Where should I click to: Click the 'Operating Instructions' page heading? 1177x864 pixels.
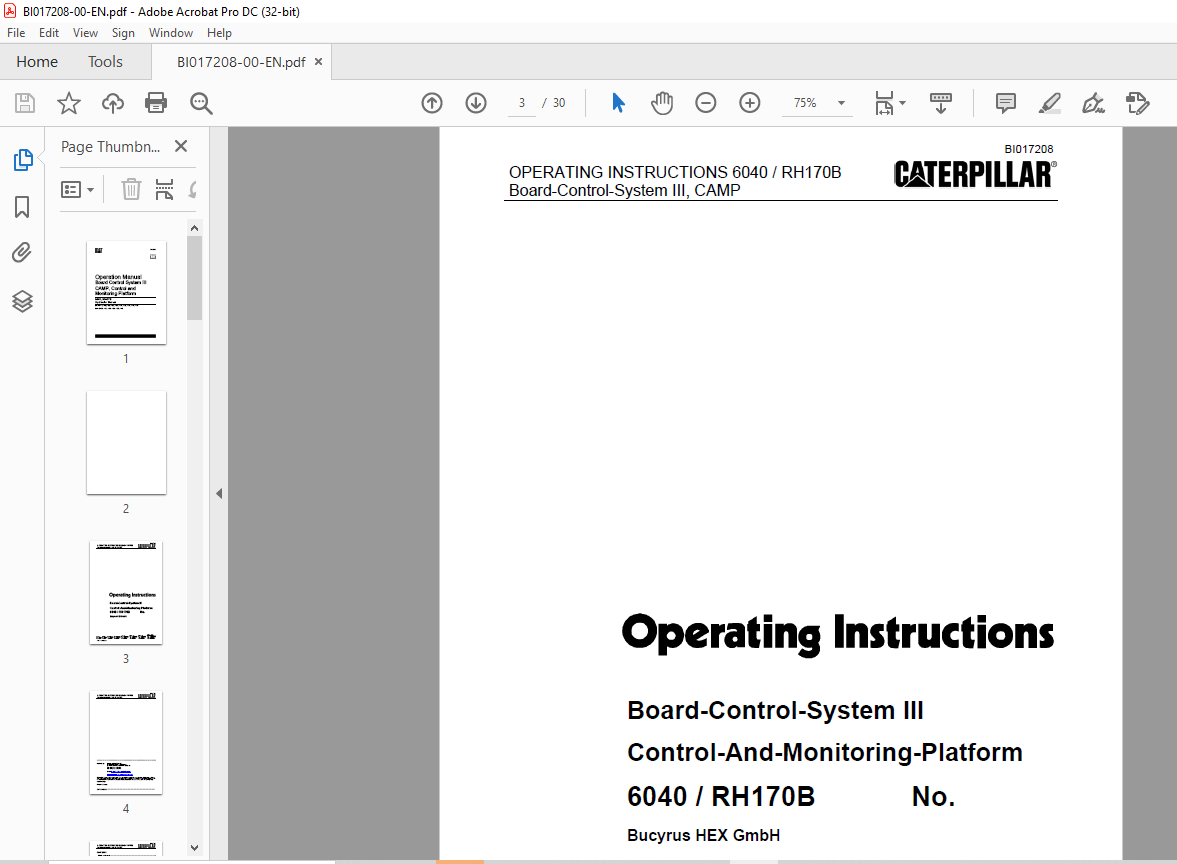[838, 634]
